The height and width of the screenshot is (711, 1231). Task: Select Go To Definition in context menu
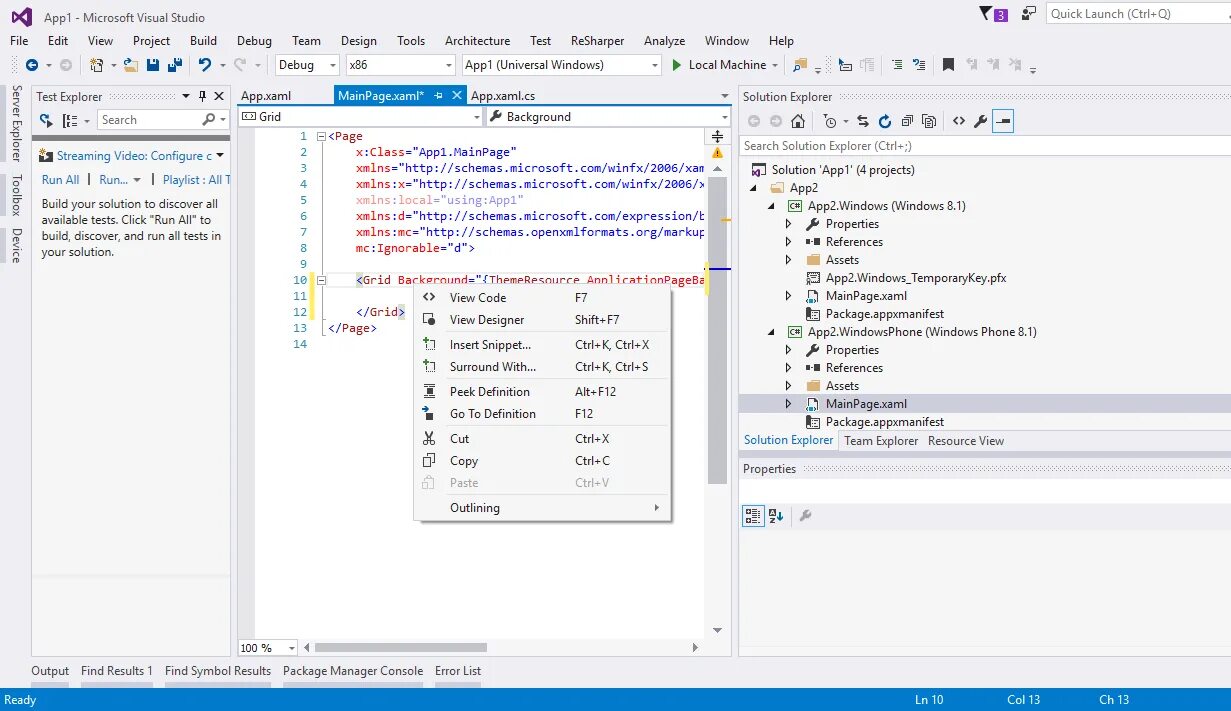[542, 414]
